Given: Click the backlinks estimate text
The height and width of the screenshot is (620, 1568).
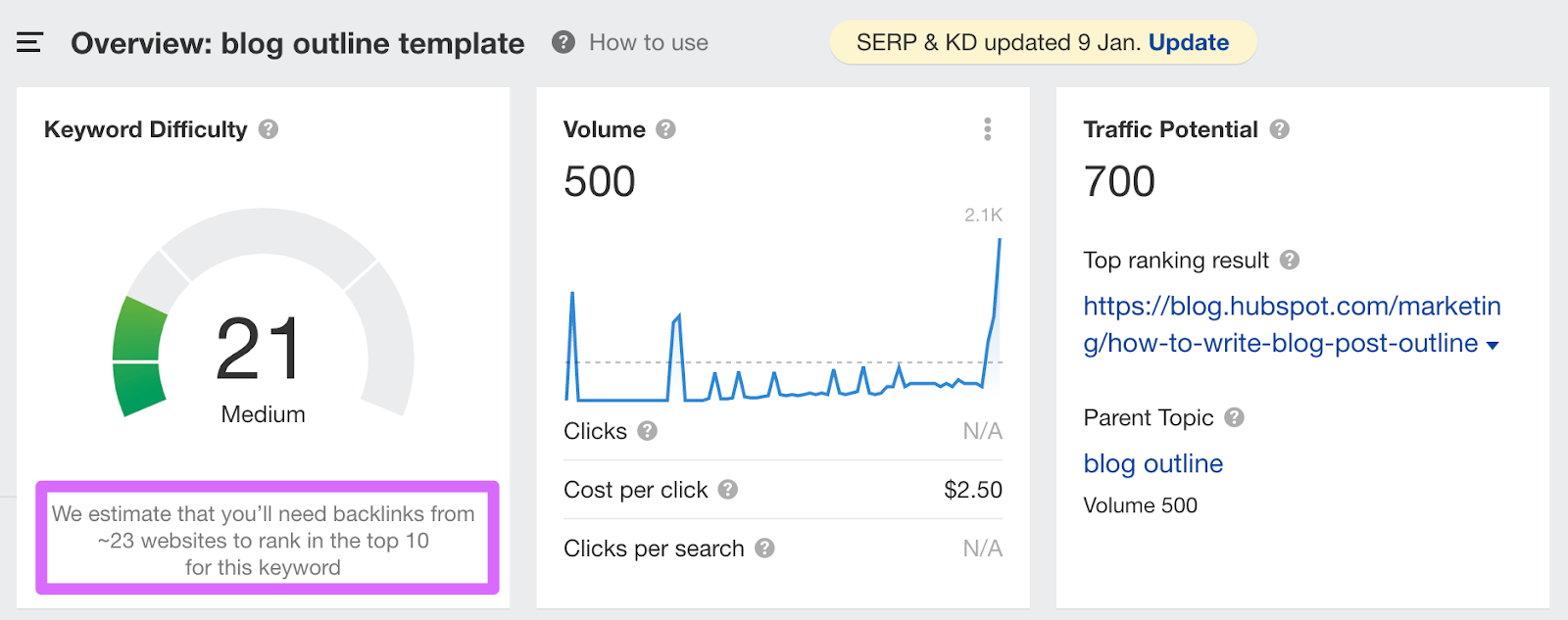Looking at the screenshot, I should 264,541.
